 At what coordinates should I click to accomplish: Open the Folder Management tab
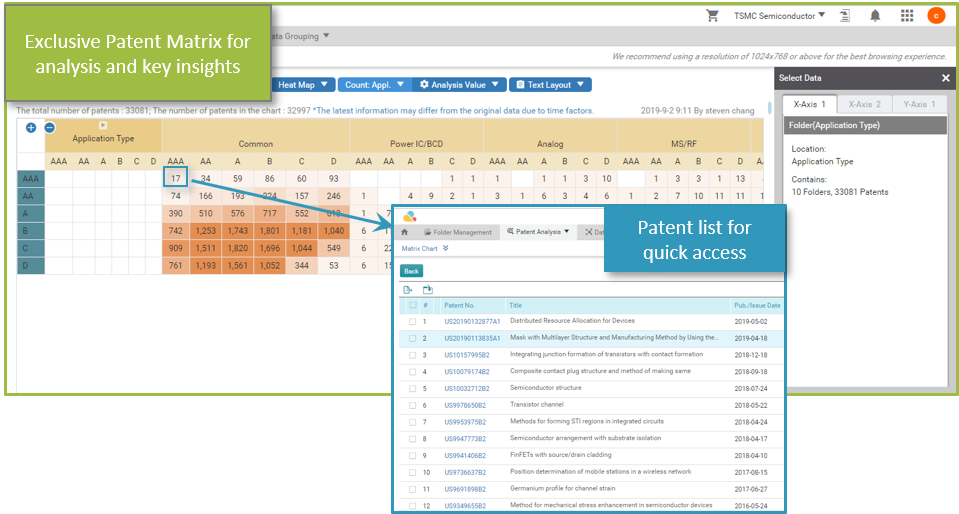pos(457,232)
